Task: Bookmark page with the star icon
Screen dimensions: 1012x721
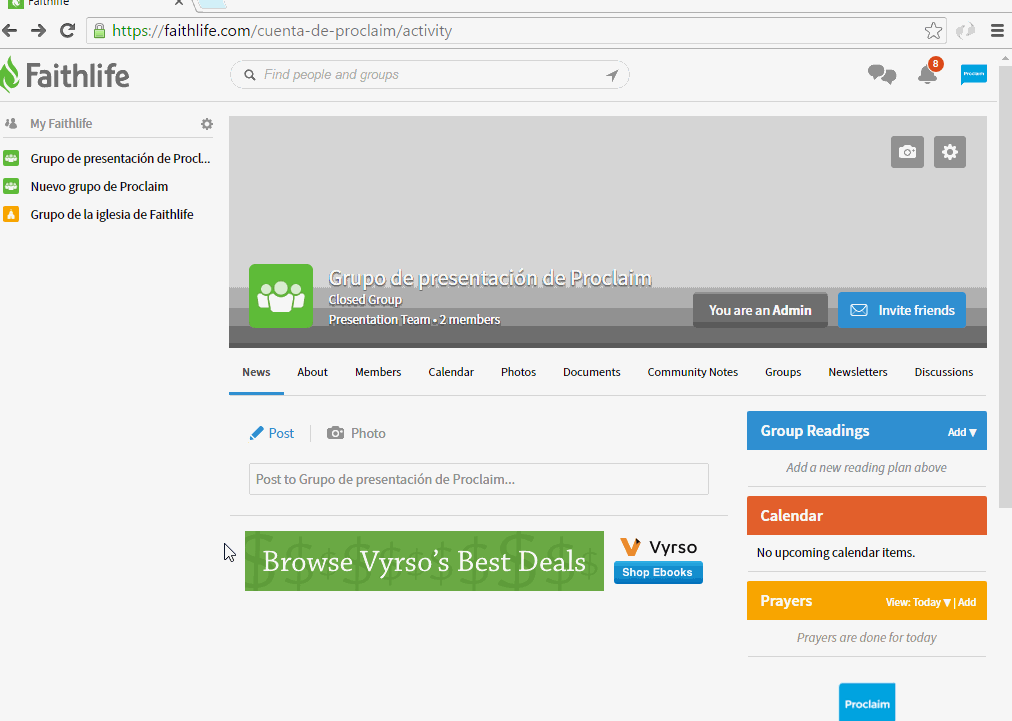Action: coord(933,30)
